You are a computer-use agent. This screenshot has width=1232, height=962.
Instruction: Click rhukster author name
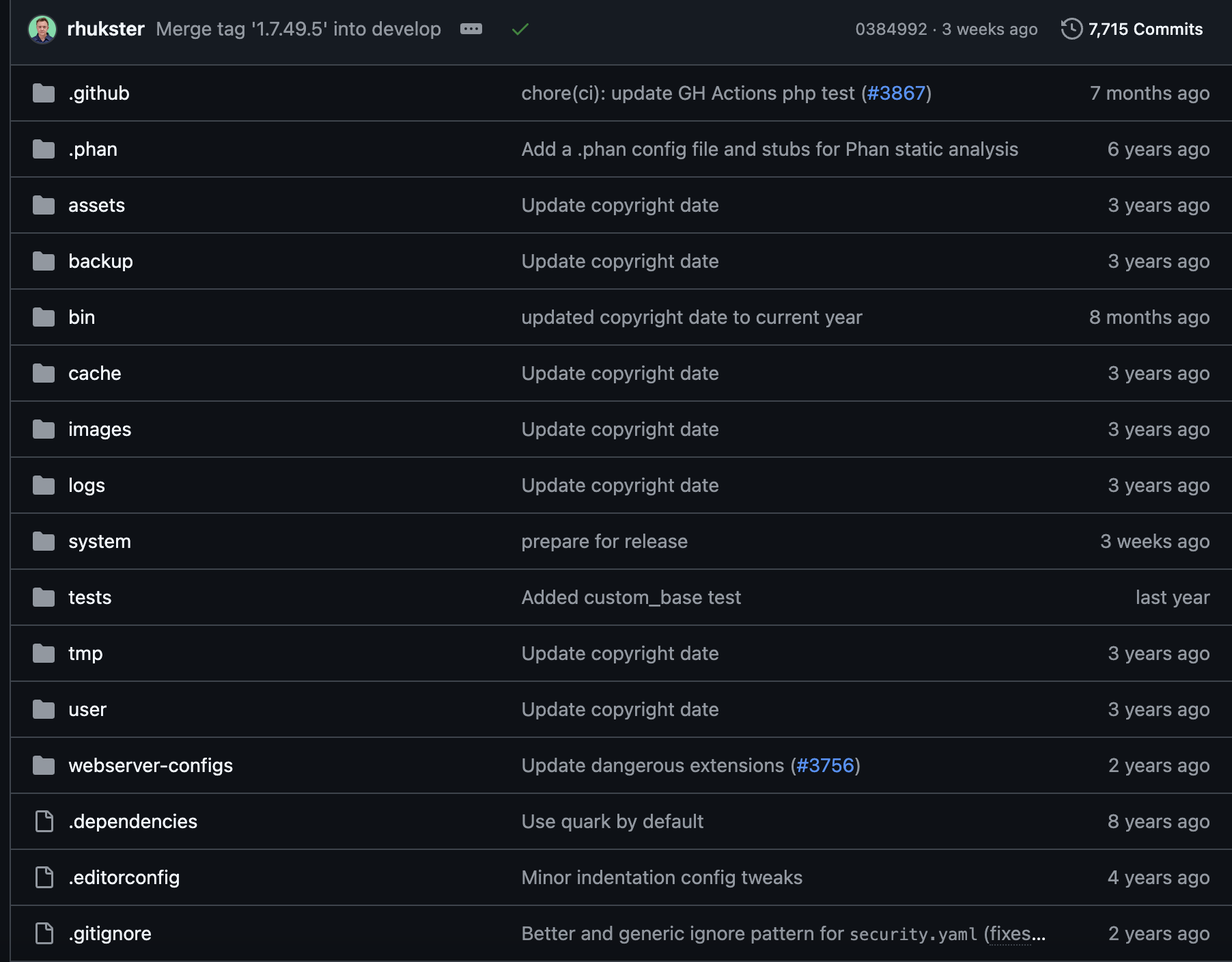(106, 29)
